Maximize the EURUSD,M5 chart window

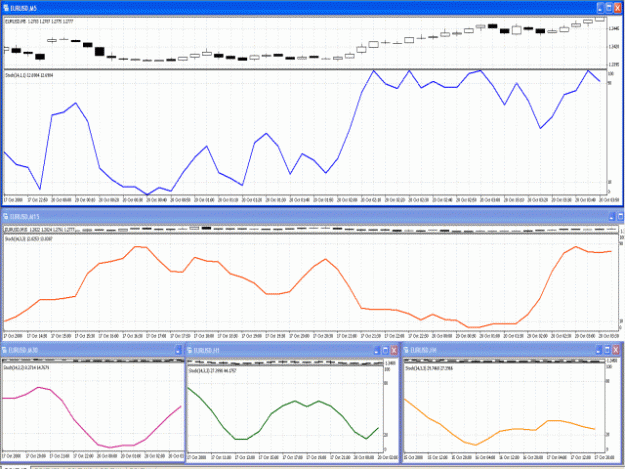tap(609, 8)
